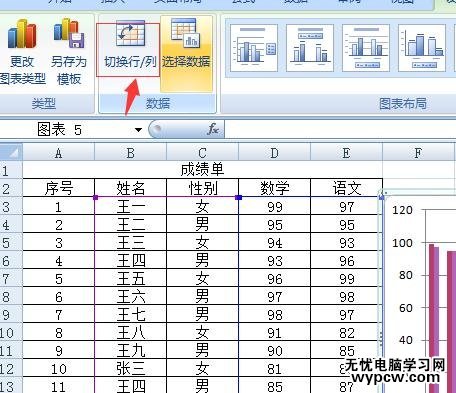Choose third chart layout thumbnail in the gallery
The image size is (456, 393).
pyautogui.click(x=366, y=48)
